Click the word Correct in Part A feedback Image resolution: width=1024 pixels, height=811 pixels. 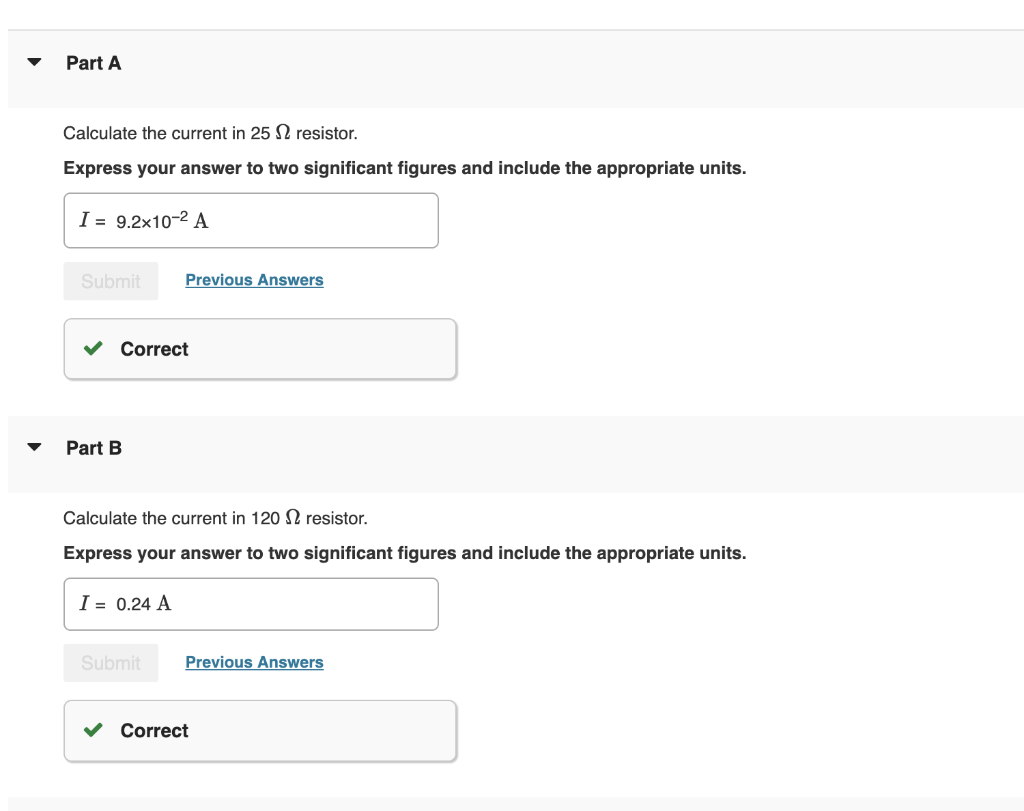pyautogui.click(x=154, y=349)
